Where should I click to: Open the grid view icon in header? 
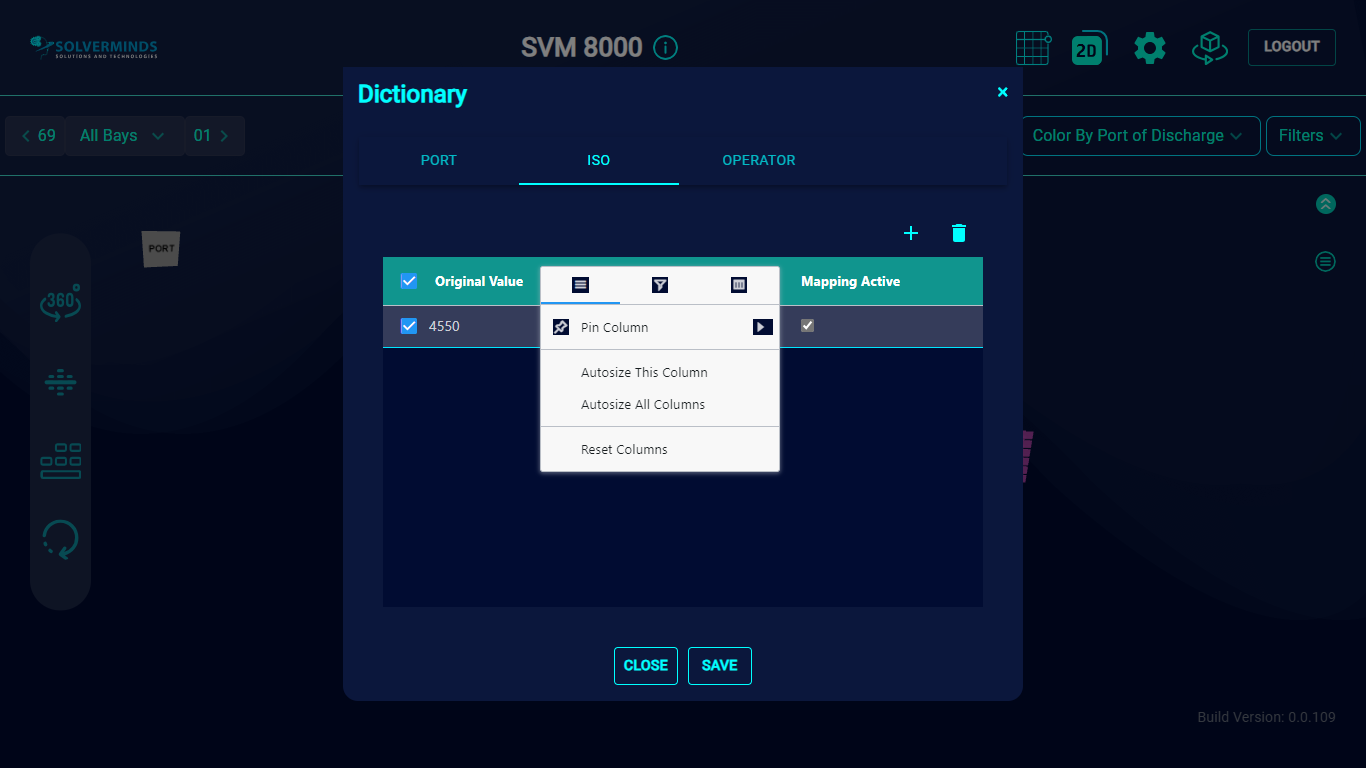pyautogui.click(x=1033, y=48)
